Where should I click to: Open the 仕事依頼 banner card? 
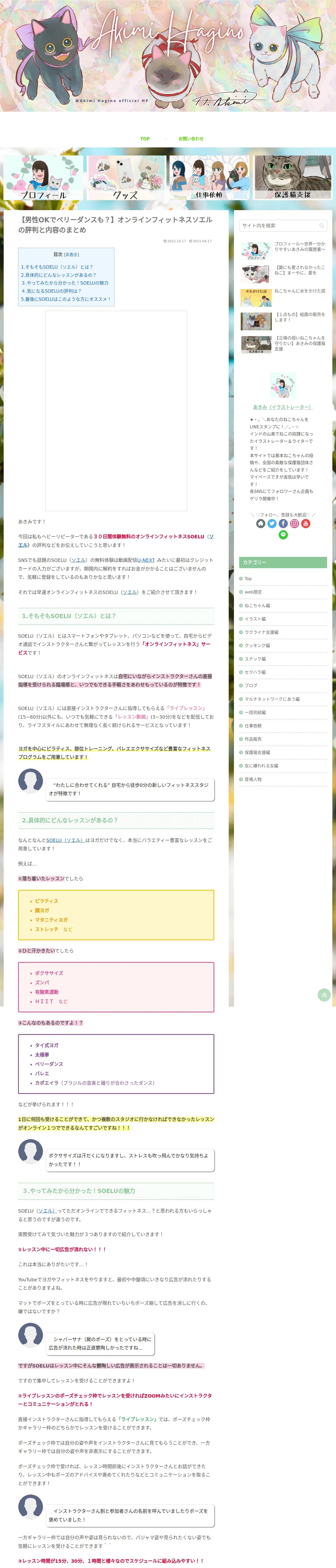click(x=209, y=178)
